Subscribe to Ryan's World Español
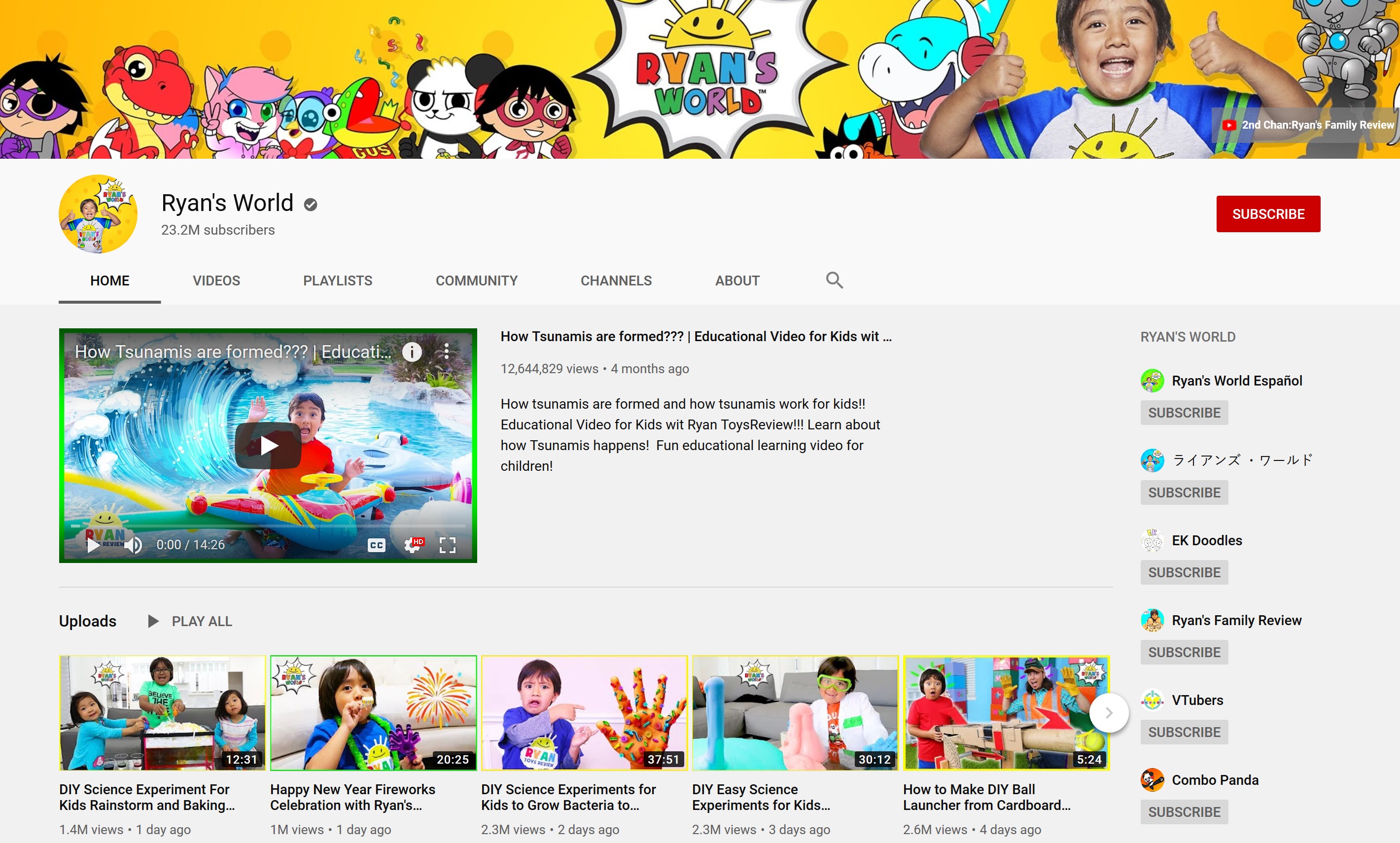Viewport: 1400px width, 843px height. [1184, 413]
